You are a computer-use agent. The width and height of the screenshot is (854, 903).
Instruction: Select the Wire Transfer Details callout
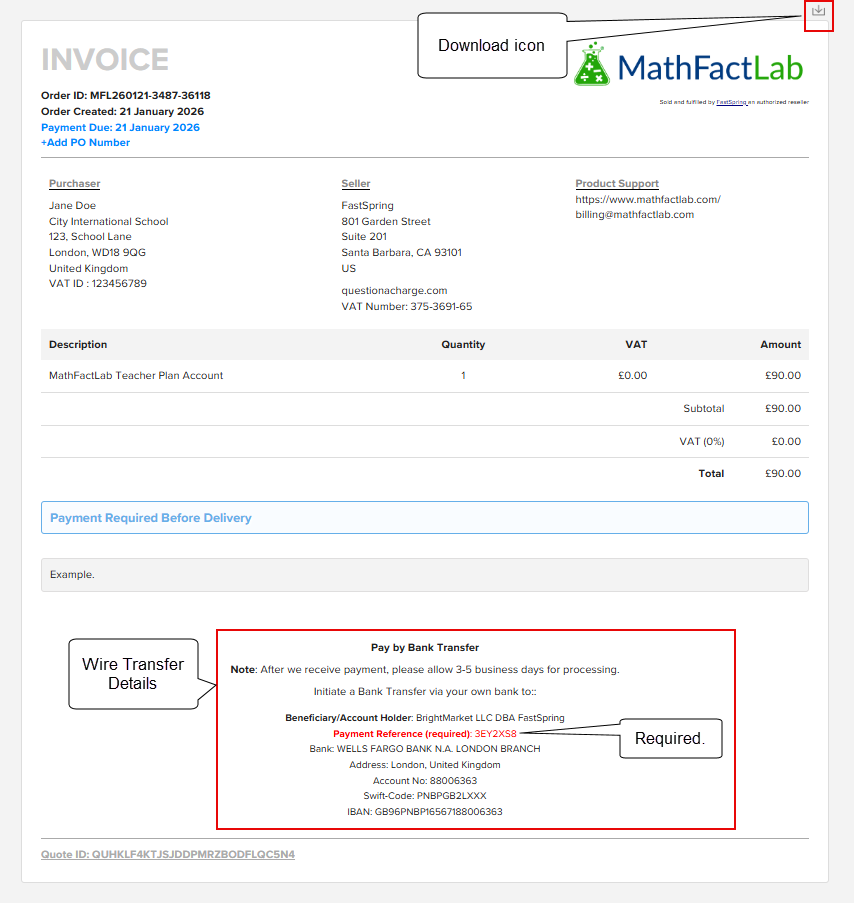pos(133,673)
